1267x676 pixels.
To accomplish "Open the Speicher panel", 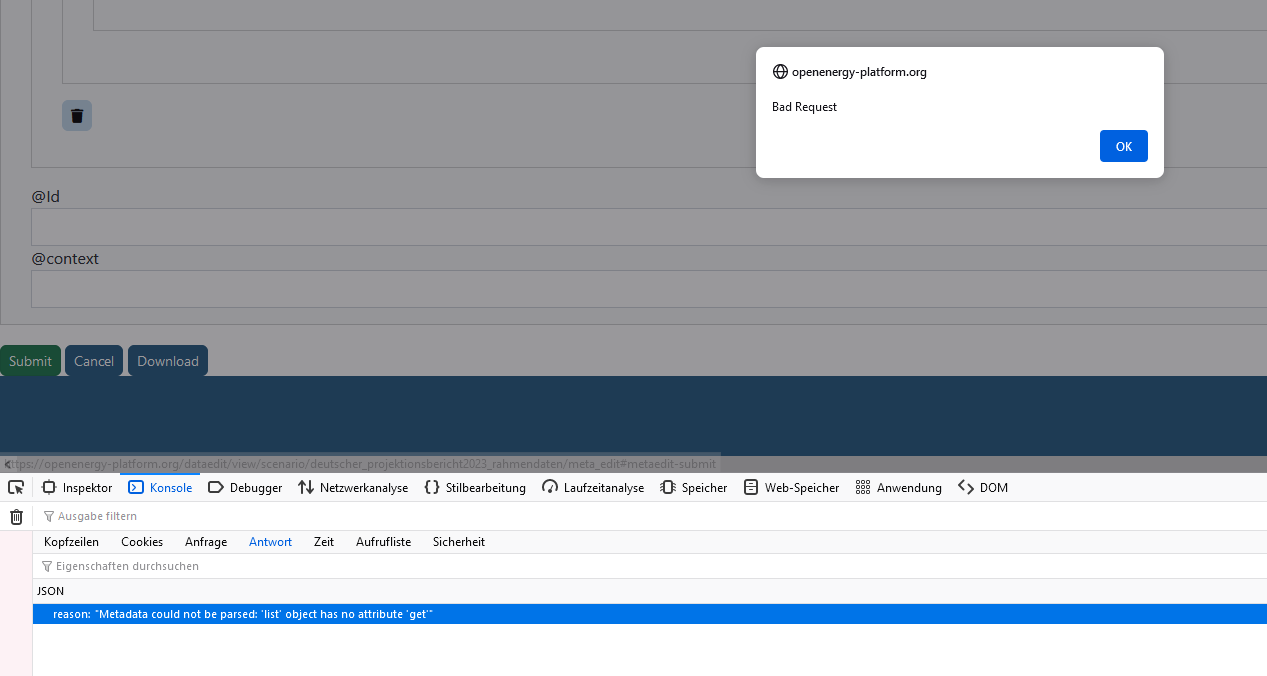I will [693, 487].
